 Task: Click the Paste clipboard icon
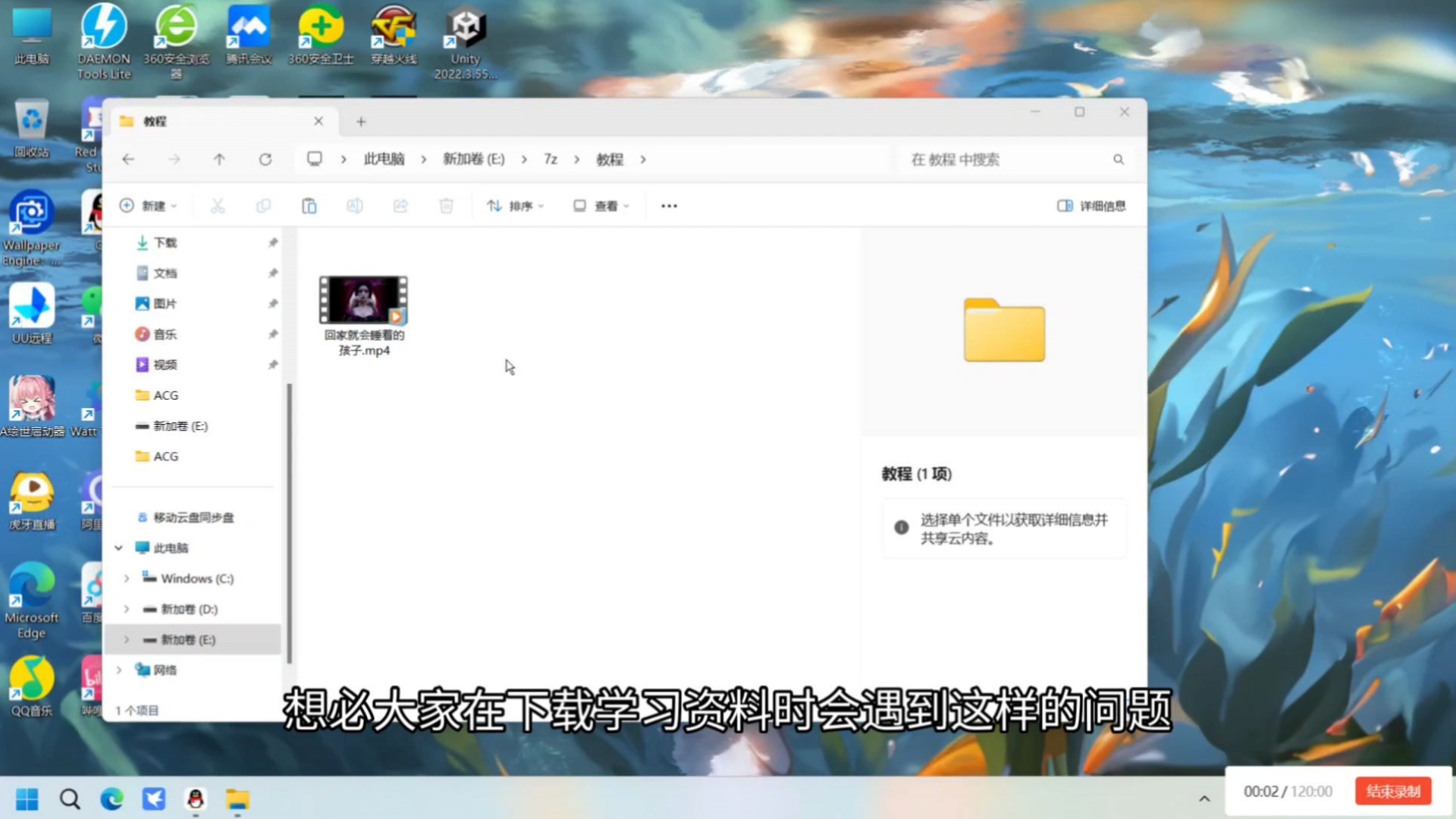click(x=309, y=206)
